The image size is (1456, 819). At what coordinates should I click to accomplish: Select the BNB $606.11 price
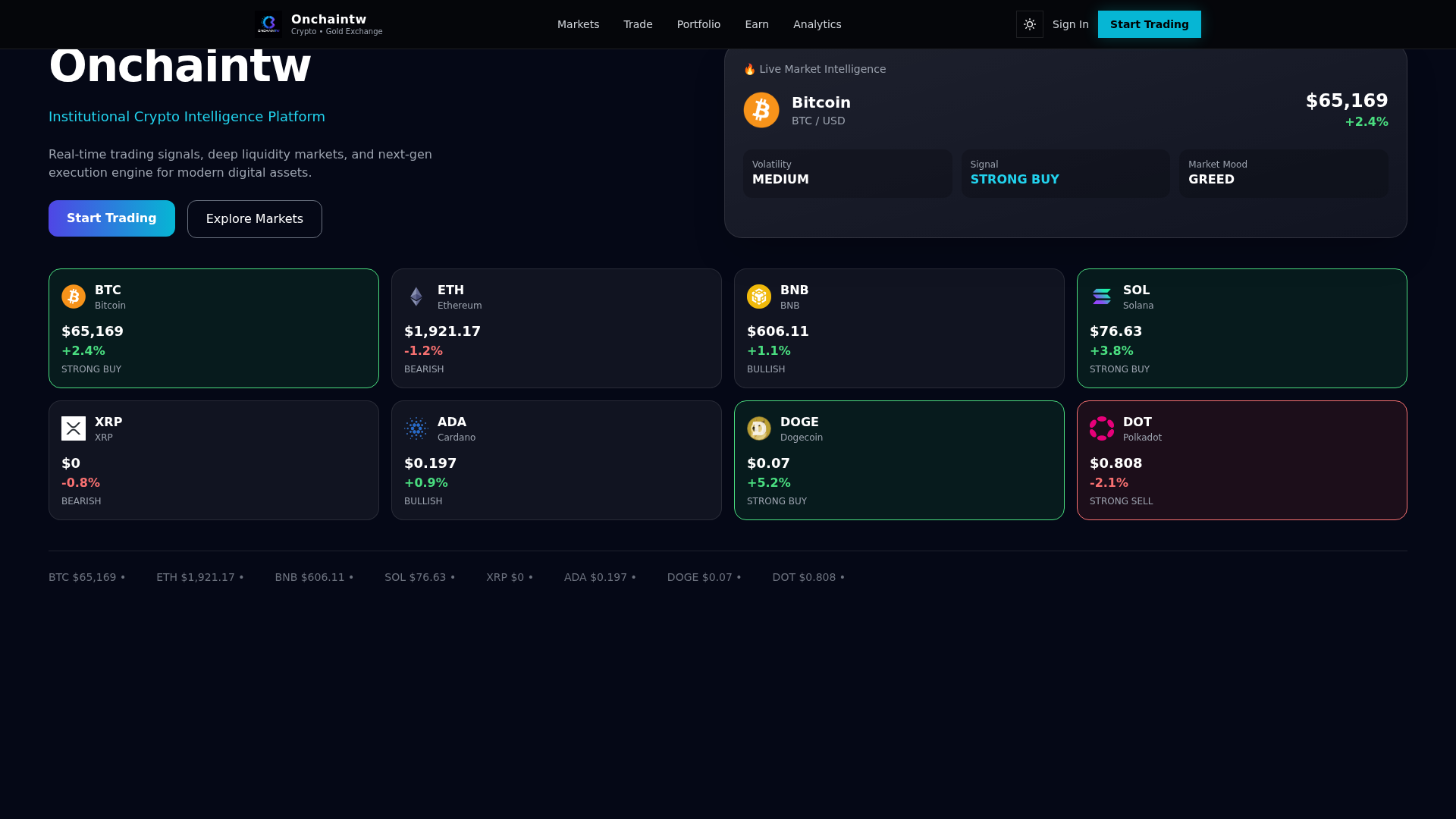777,331
